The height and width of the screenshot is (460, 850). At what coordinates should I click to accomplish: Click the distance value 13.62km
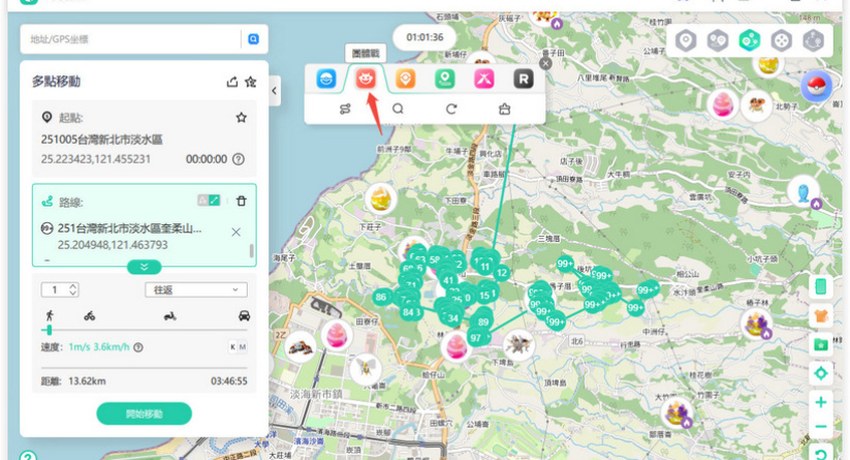point(87,381)
